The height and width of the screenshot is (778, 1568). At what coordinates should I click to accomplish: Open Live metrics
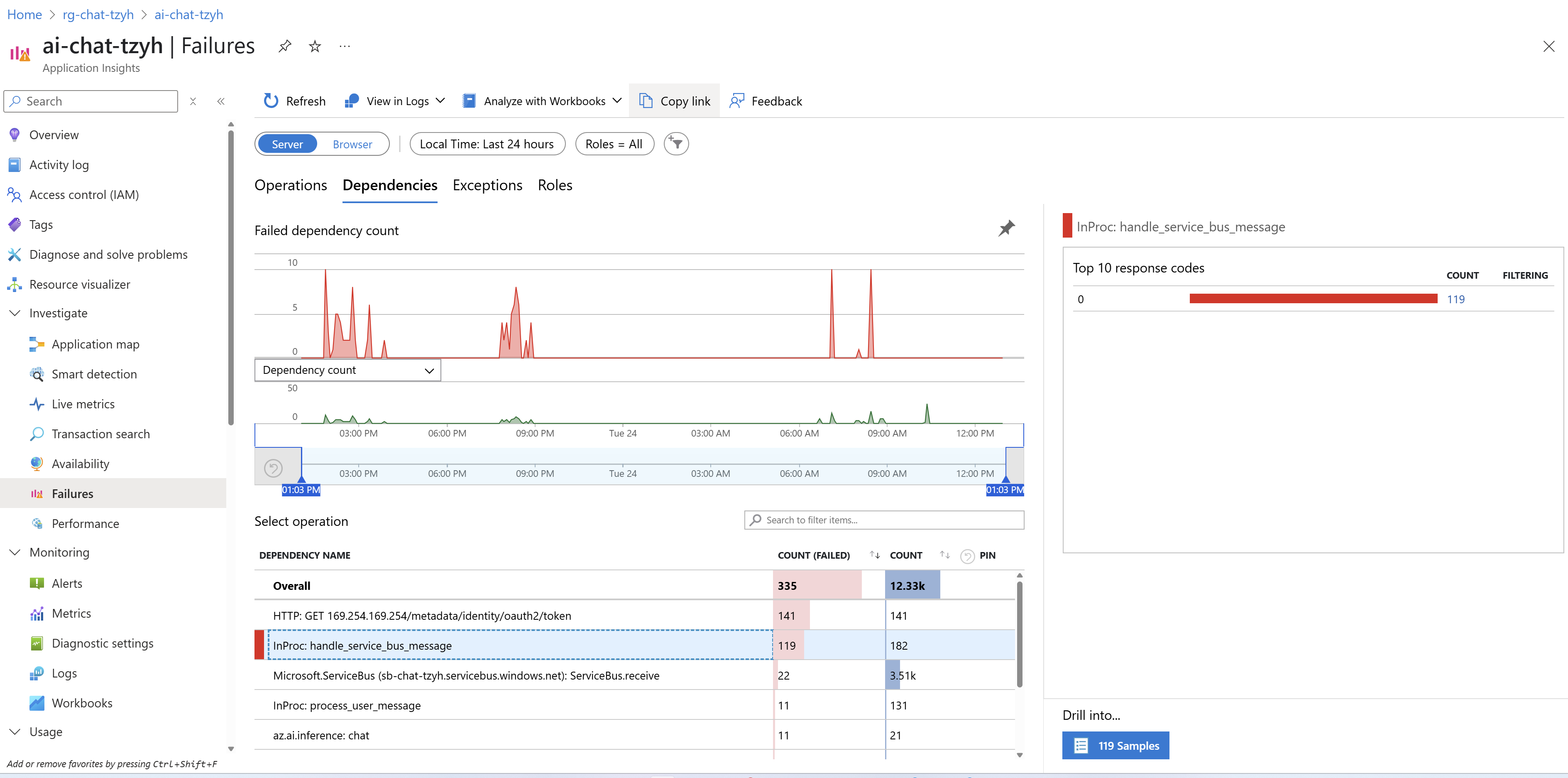click(x=83, y=404)
